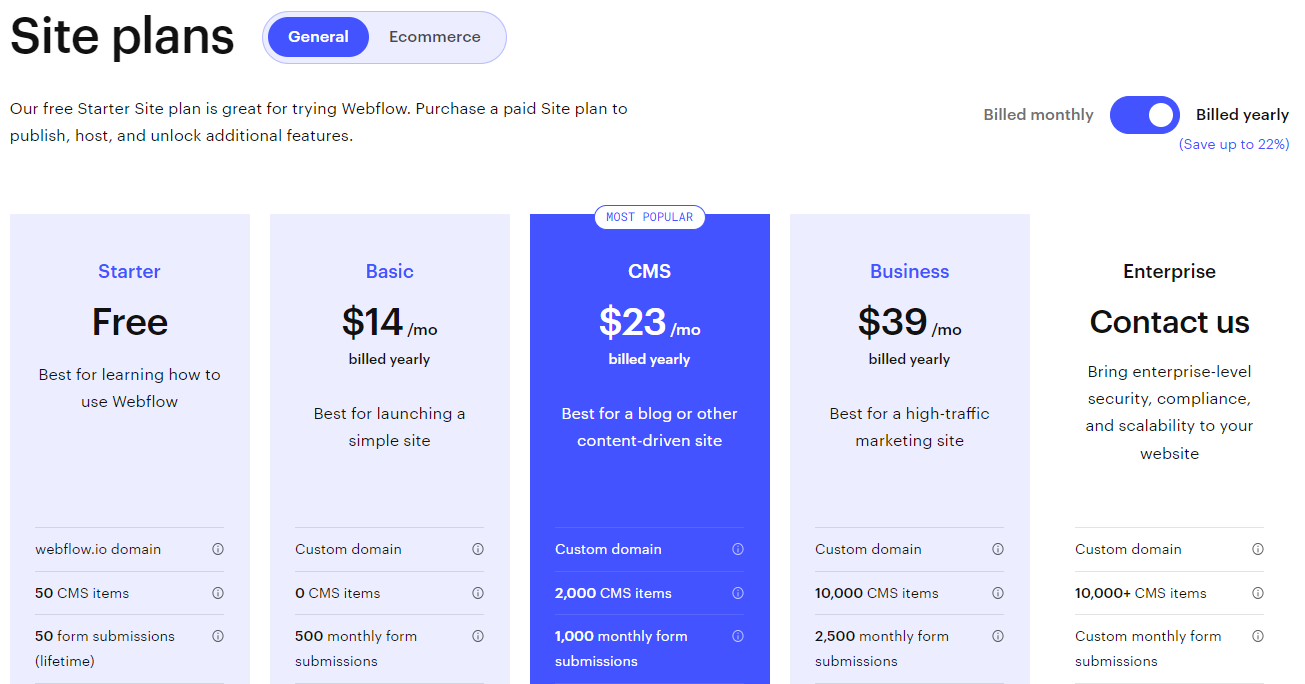Image resolution: width=1305 pixels, height=684 pixels.
Task: Click '500 monthly form submissions' text
Action: pyautogui.click(x=356, y=648)
